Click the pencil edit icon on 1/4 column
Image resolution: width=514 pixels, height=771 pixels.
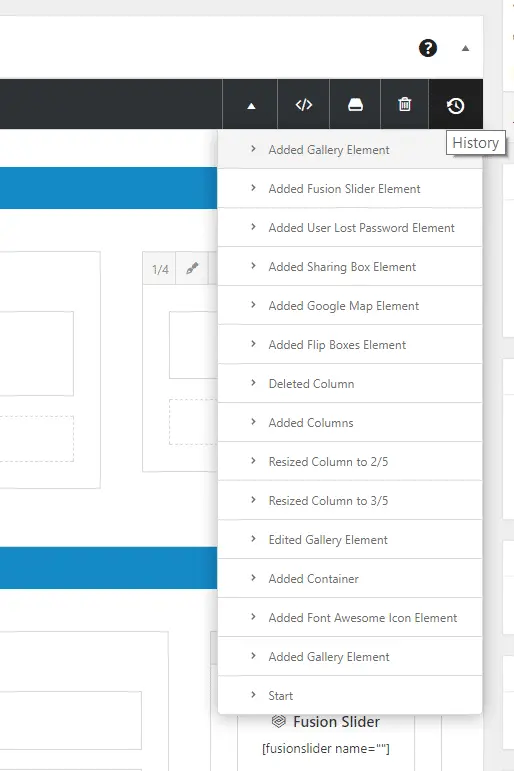(192, 268)
